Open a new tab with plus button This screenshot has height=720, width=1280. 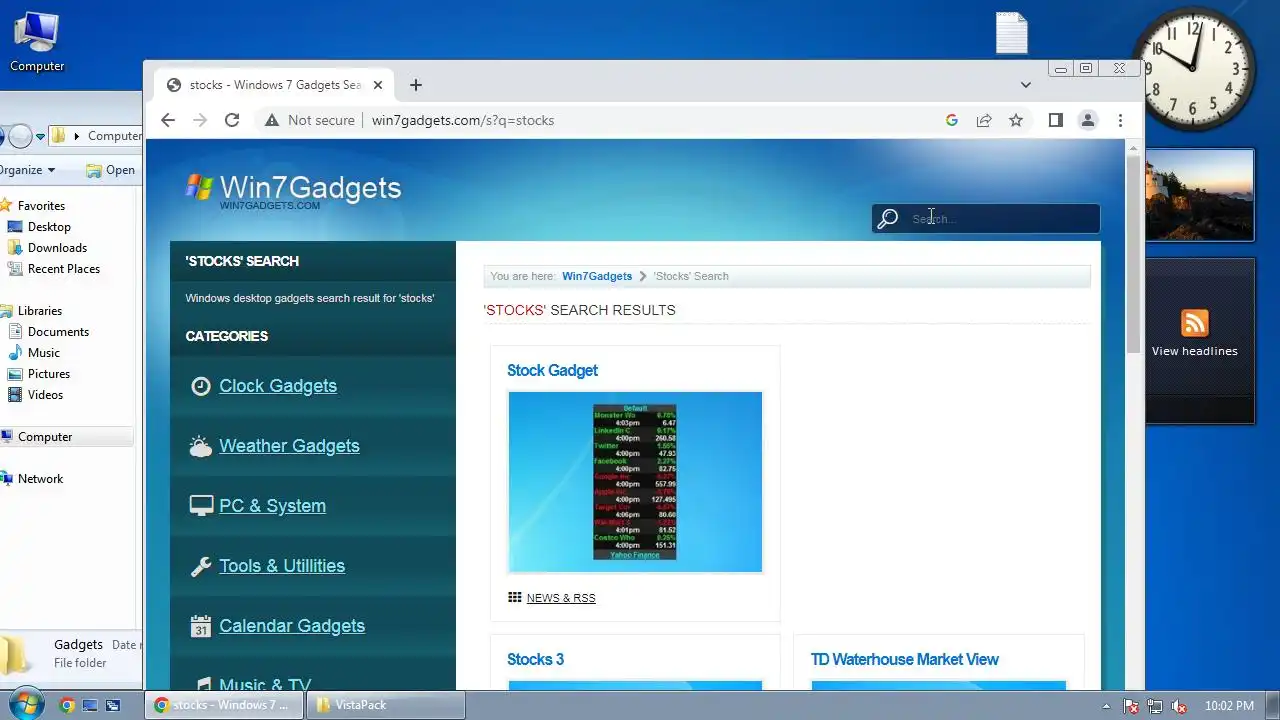[x=416, y=85]
